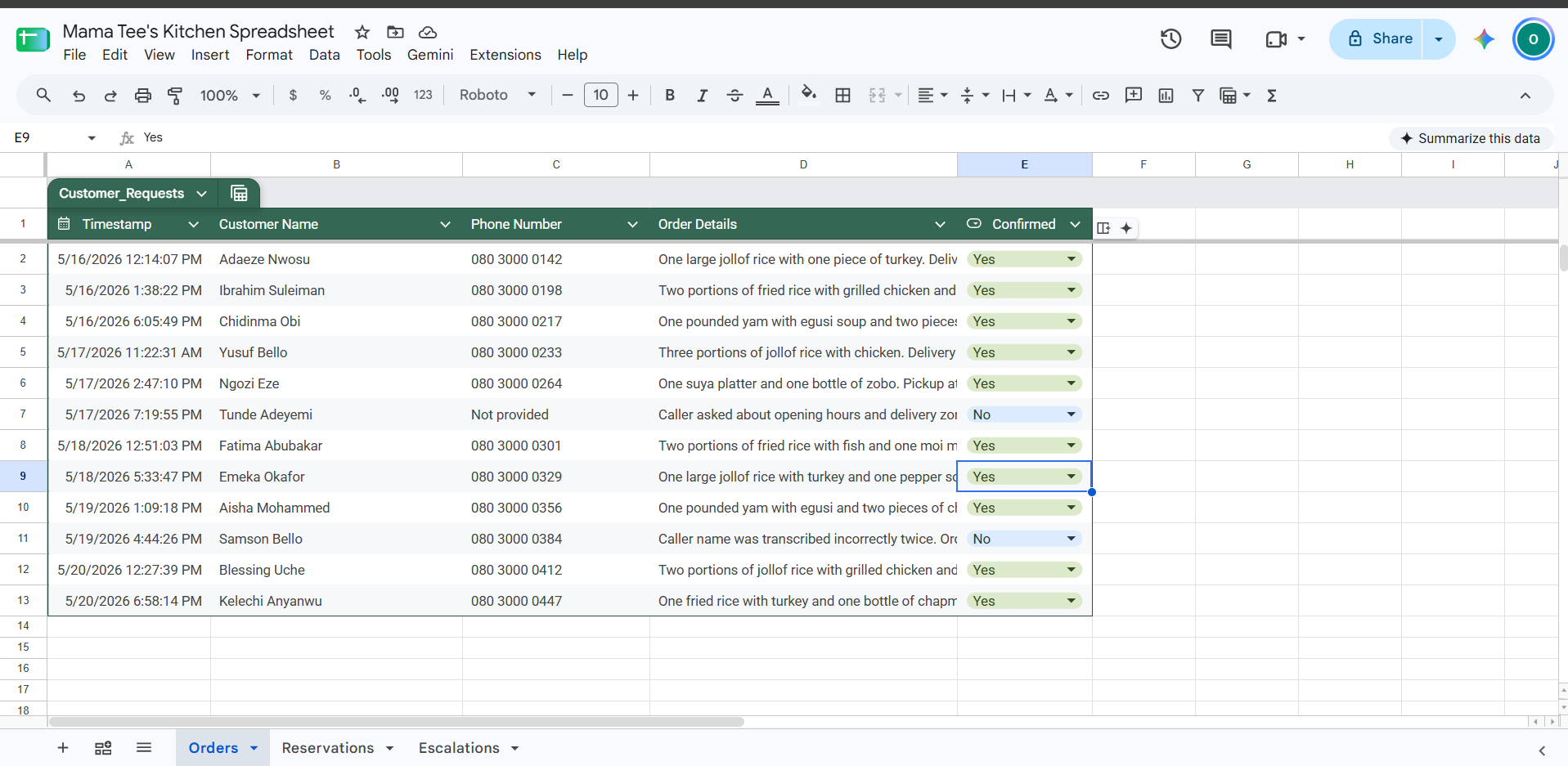Redo the last action
1568x766 pixels.
[110, 95]
